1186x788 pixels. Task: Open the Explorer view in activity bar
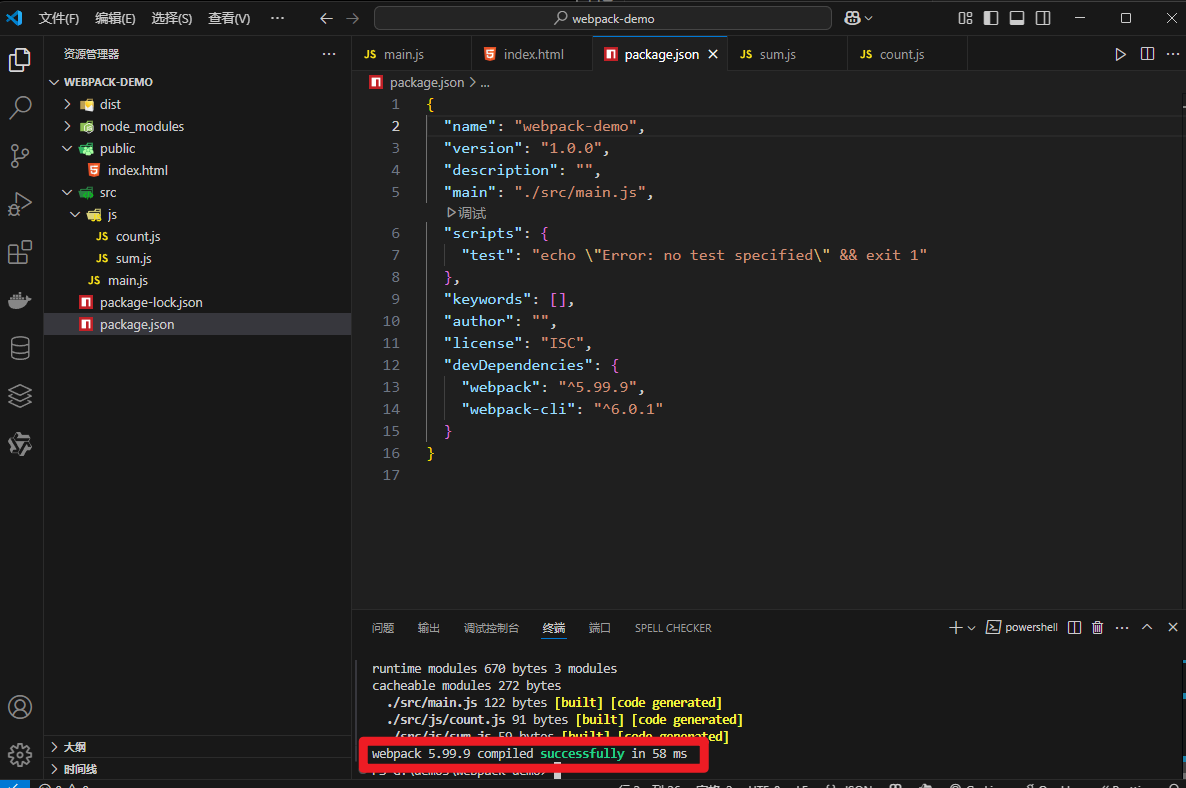20,60
